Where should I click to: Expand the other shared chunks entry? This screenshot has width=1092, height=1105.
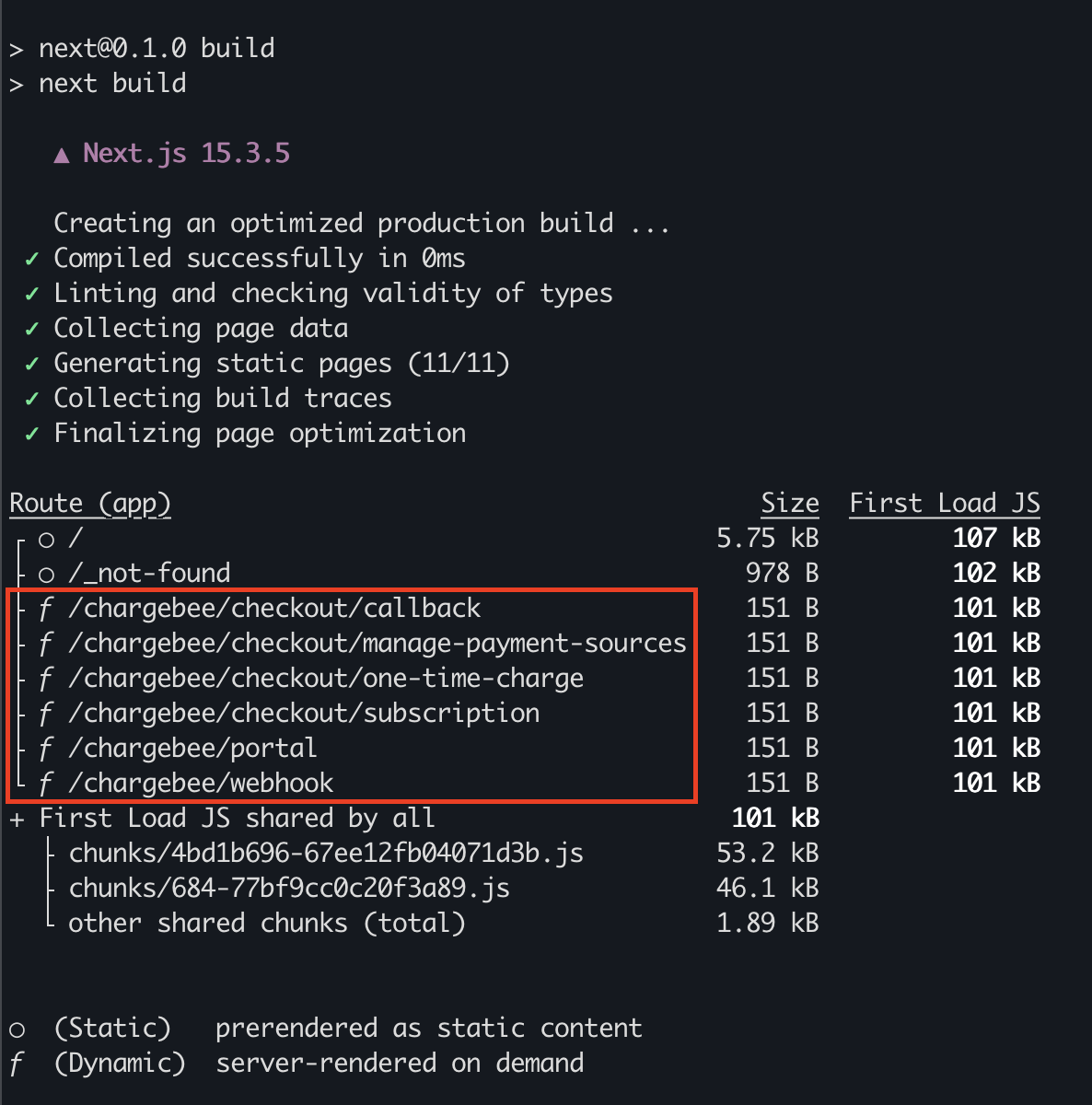point(267,923)
